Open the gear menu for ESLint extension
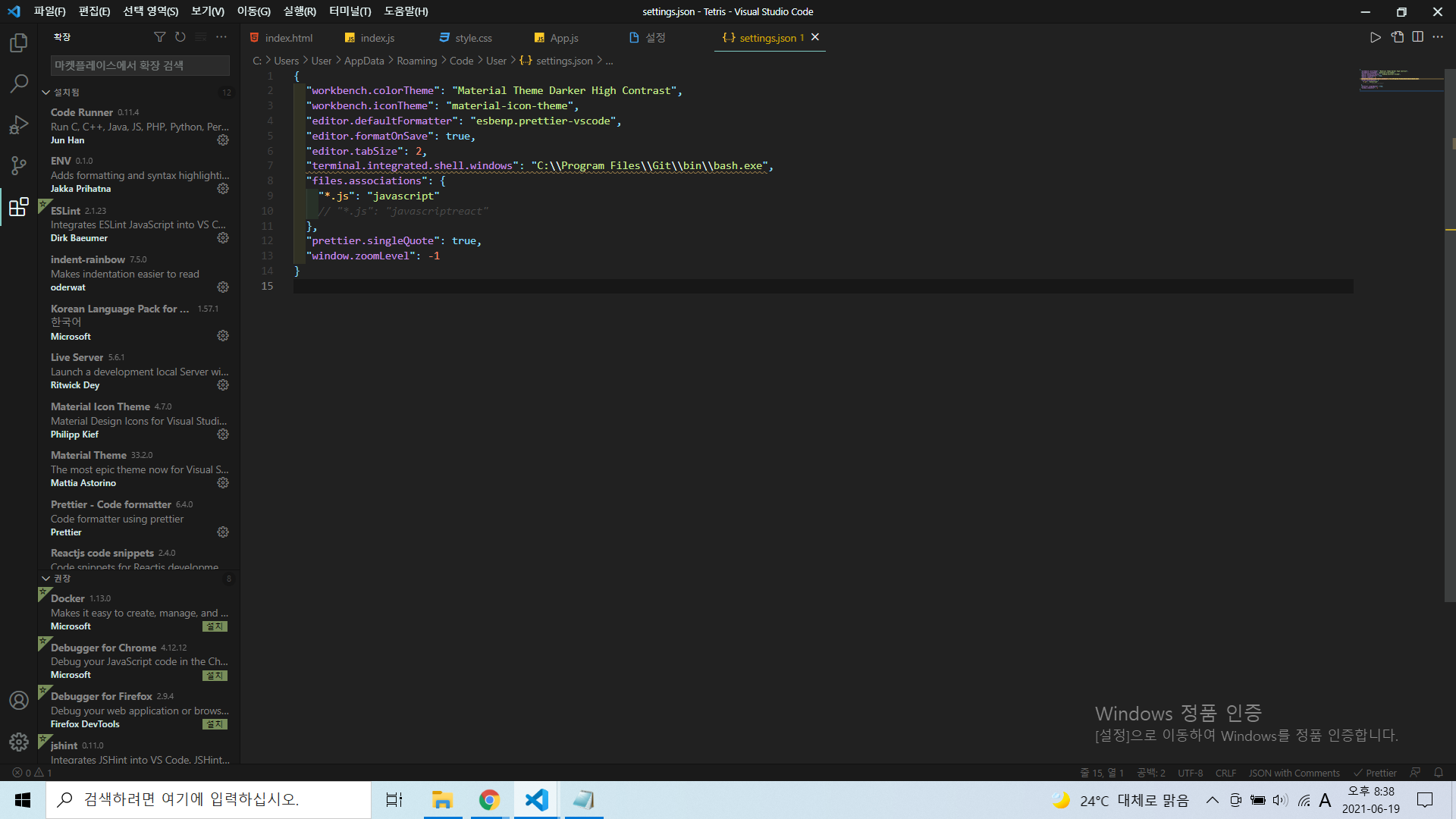1456x819 pixels. (x=223, y=238)
